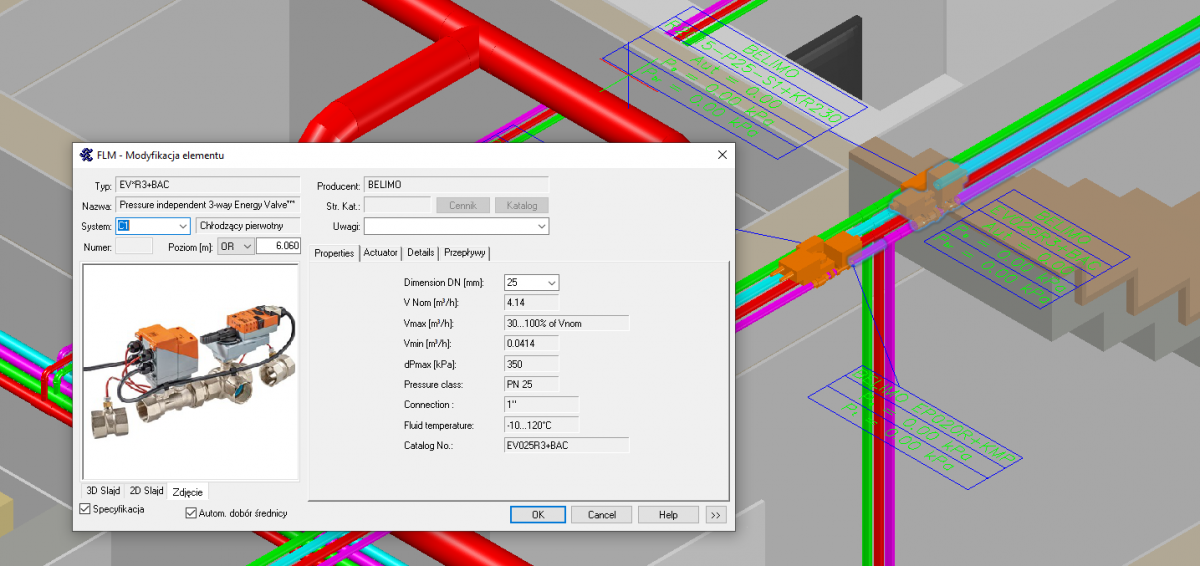Click the FLM logo icon in title bar
This screenshot has width=1200, height=566.
pos(85,155)
